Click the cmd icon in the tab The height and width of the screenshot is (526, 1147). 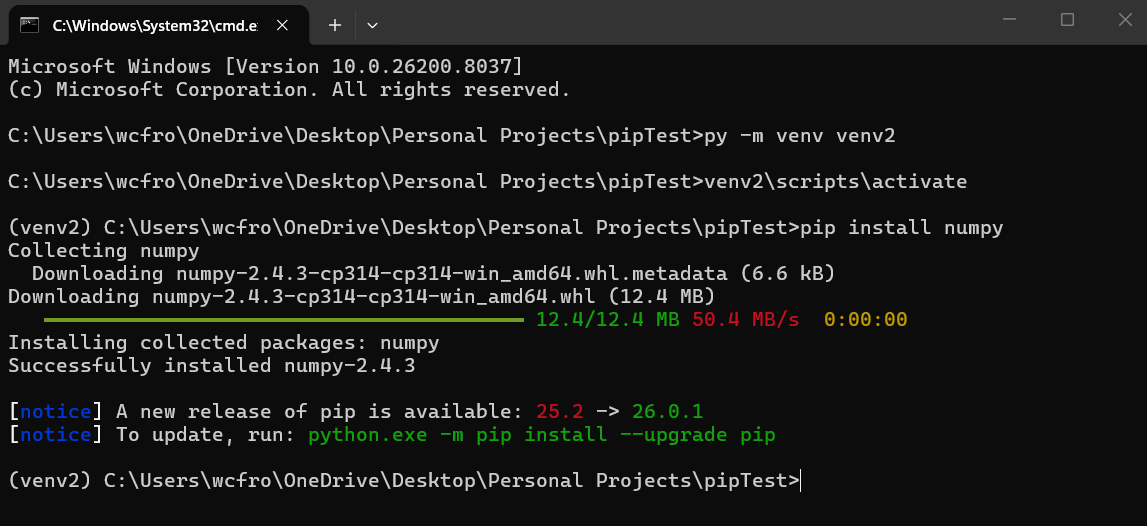click(30, 25)
